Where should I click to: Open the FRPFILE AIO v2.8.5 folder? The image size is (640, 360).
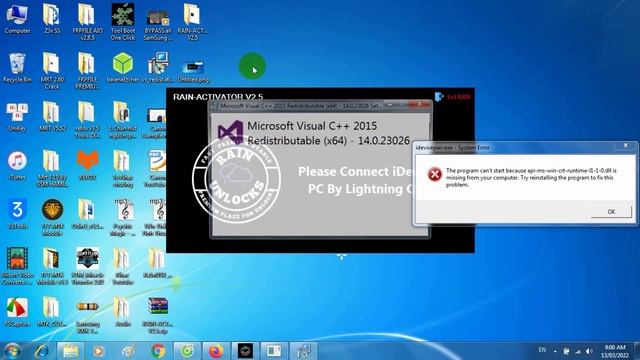(x=87, y=22)
